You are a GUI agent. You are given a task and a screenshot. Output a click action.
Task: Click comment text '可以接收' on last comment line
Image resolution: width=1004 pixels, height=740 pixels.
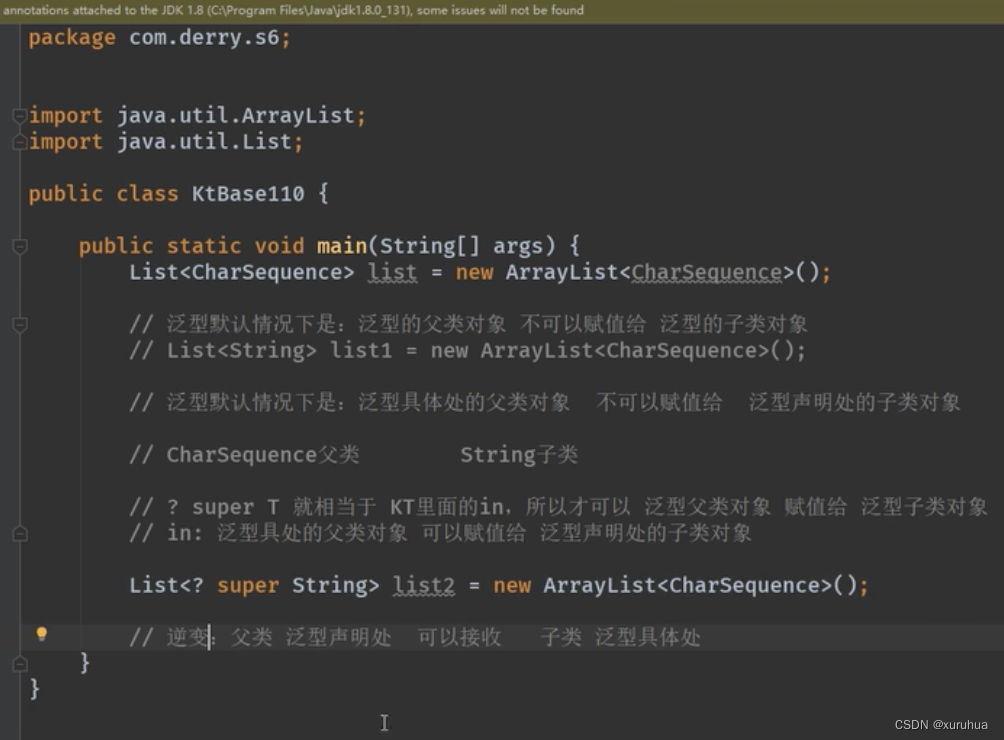[459, 638]
